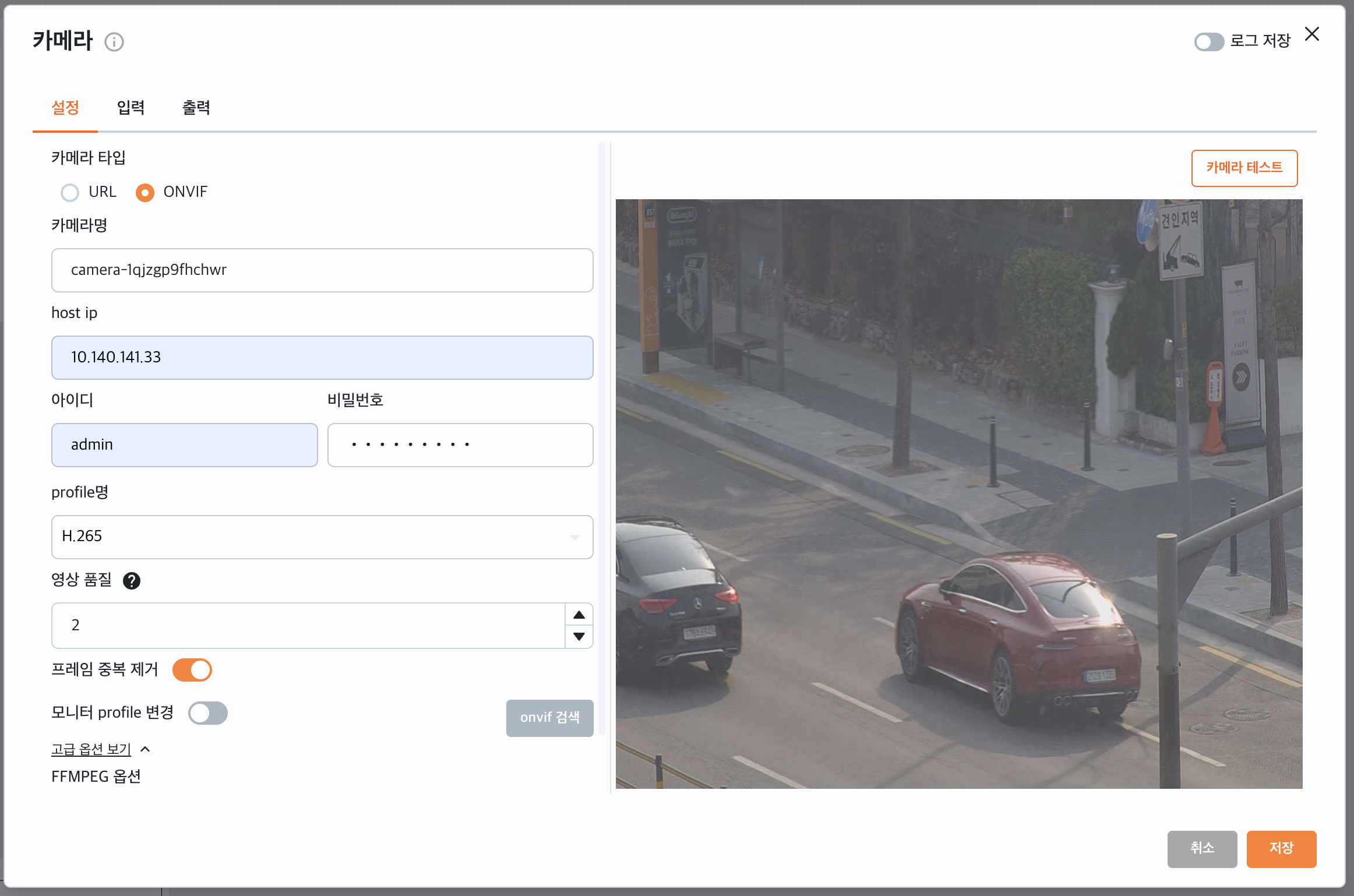Viewport: 1354px width, 896px height.
Task: Click the host ip input field
Action: (322, 358)
